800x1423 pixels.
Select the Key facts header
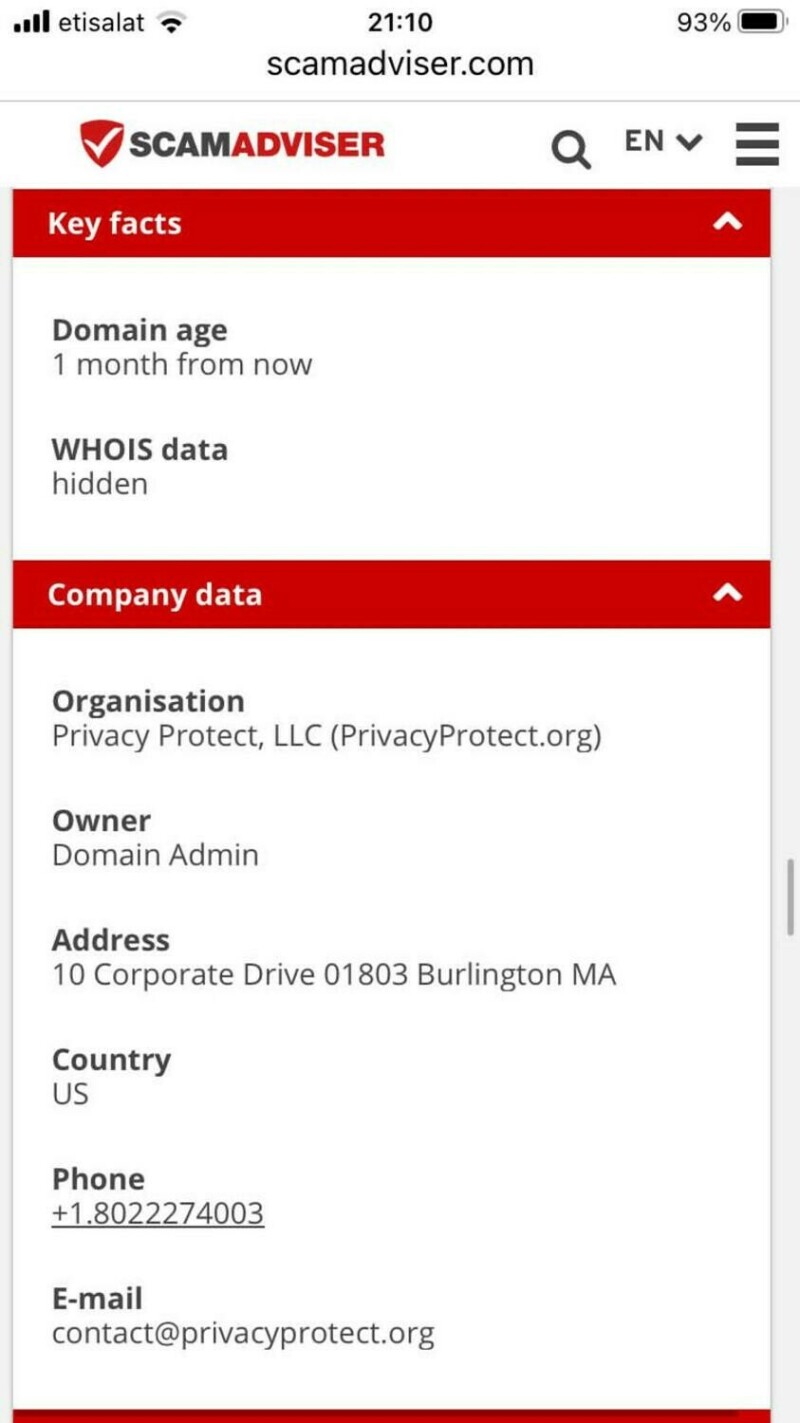(x=115, y=223)
